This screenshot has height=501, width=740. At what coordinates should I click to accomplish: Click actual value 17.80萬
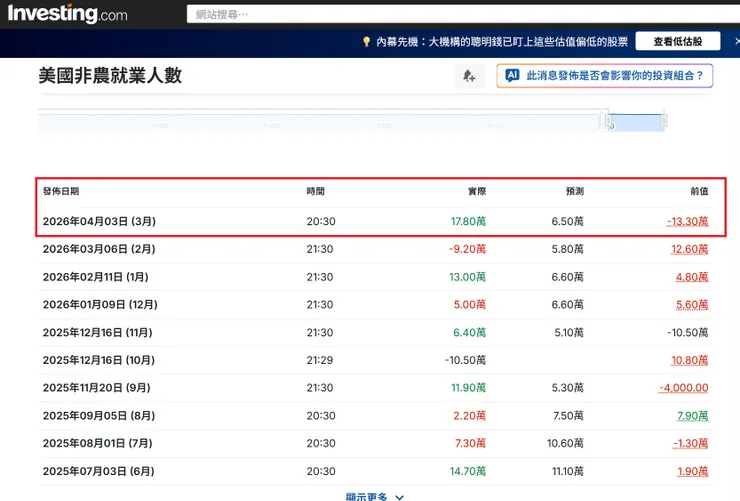(x=468, y=221)
